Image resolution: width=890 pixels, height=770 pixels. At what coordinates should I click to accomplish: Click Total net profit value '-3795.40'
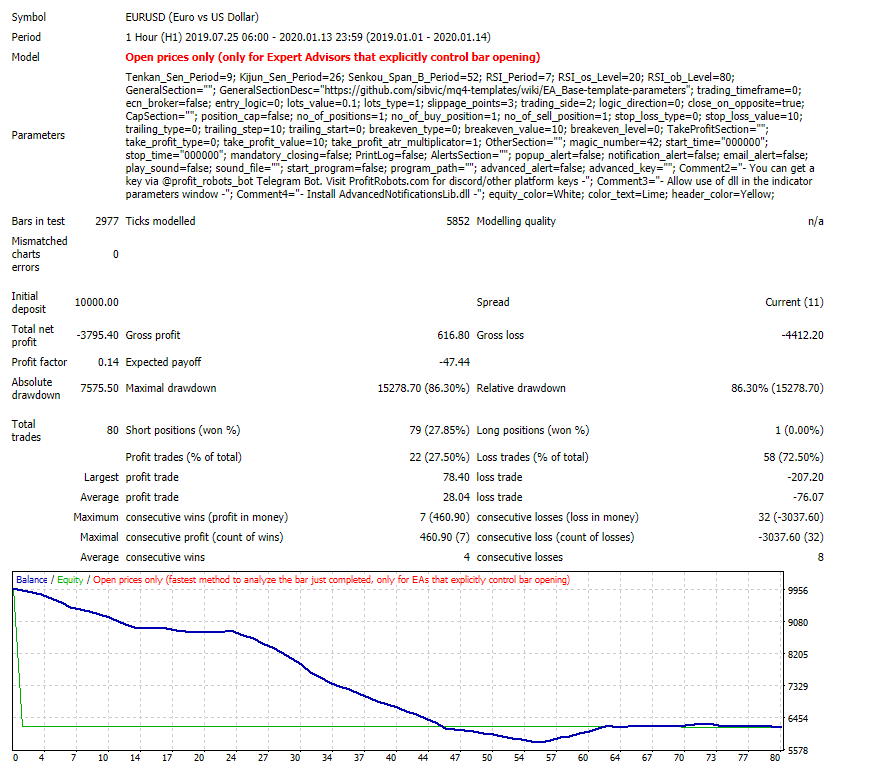98,335
